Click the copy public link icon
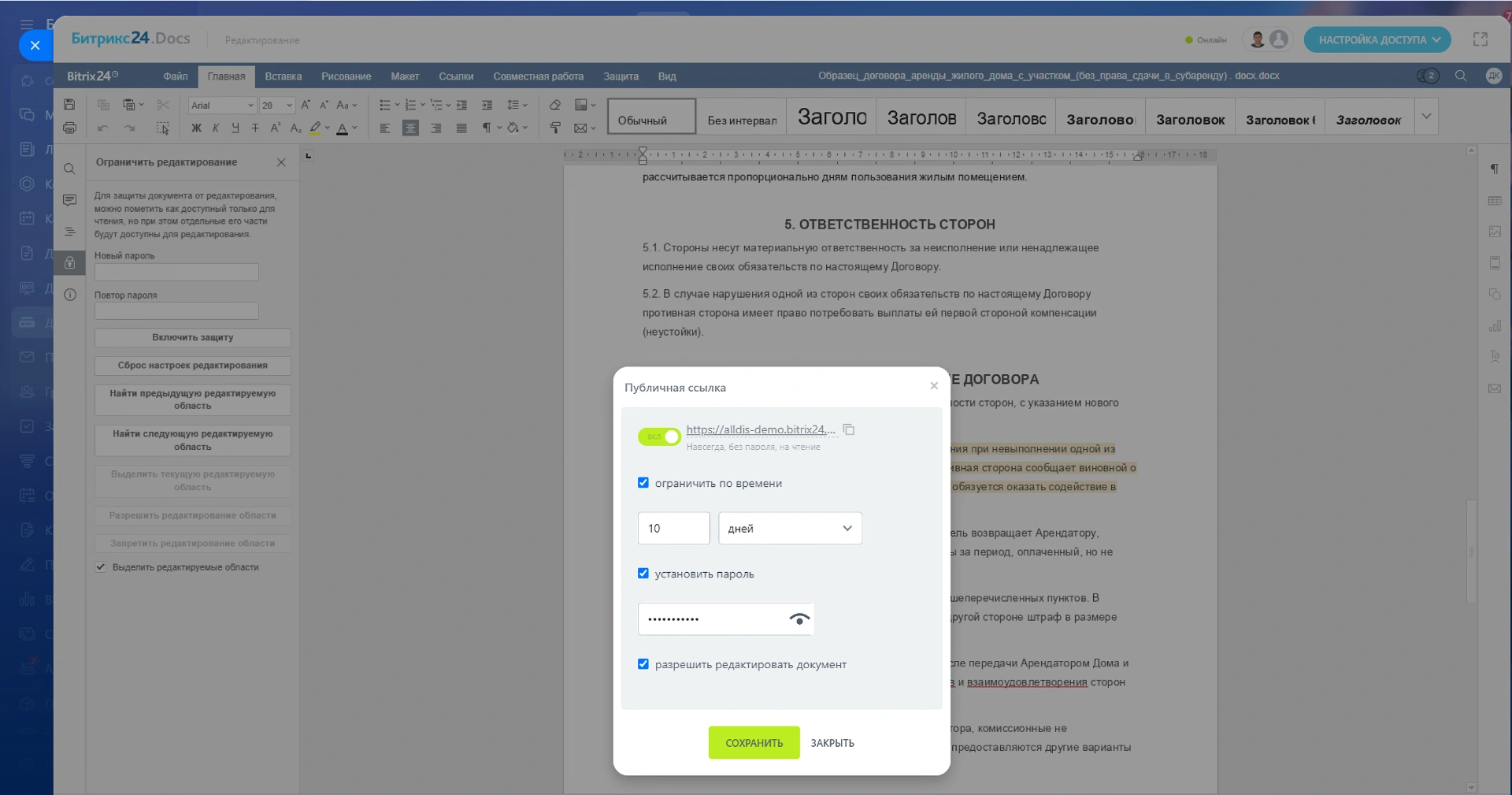 pos(849,429)
